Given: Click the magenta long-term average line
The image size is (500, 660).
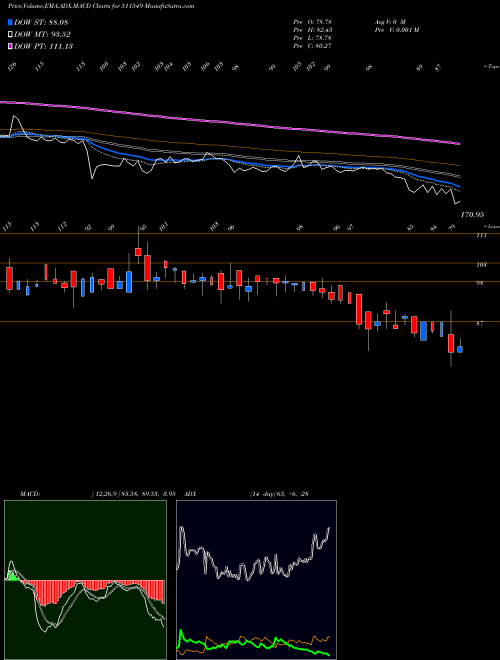Looking at the screenshot, I should coord(229,122).
